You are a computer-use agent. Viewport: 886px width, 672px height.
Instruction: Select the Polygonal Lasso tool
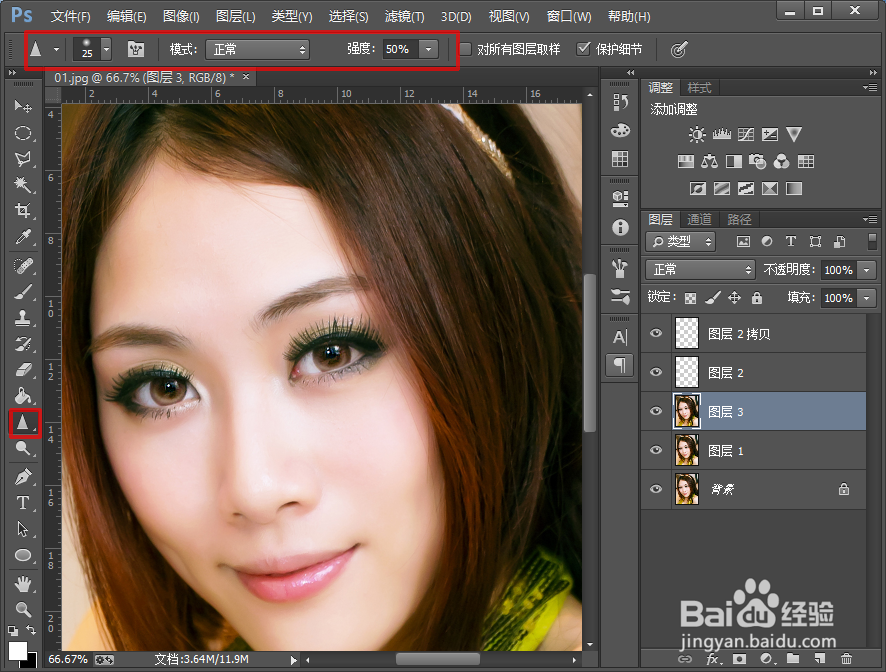pyautogui.click(x=23, y=159)
